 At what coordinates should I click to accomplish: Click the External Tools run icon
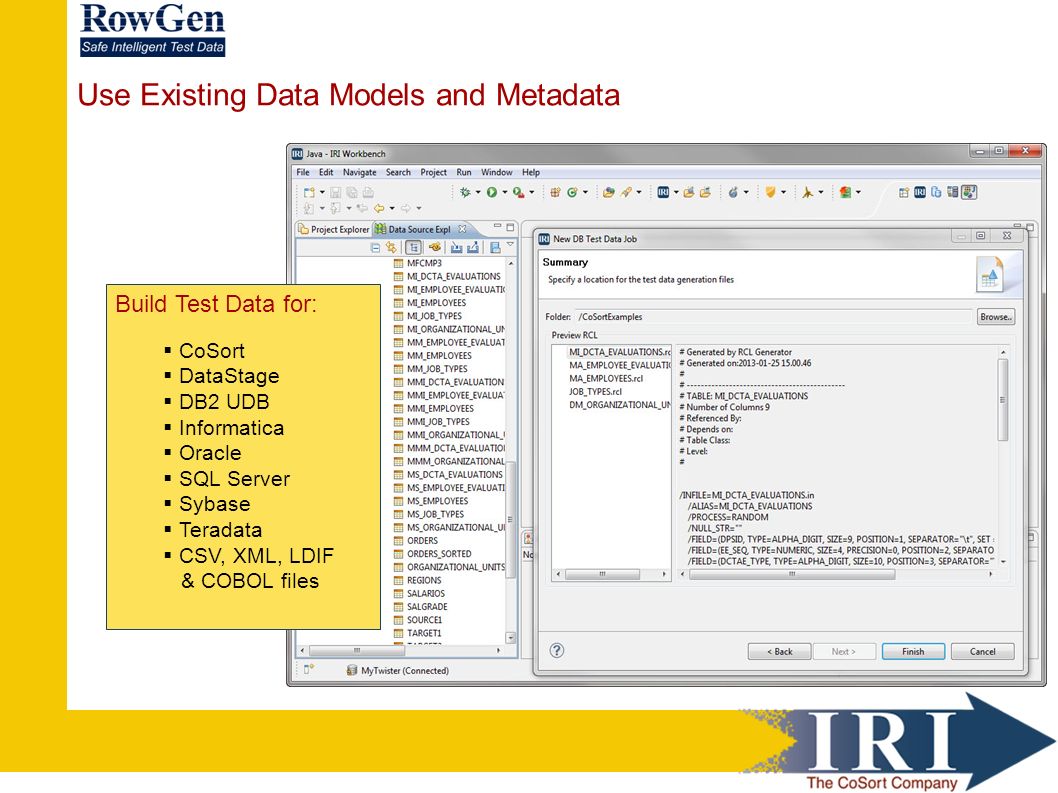click(518, 192)
